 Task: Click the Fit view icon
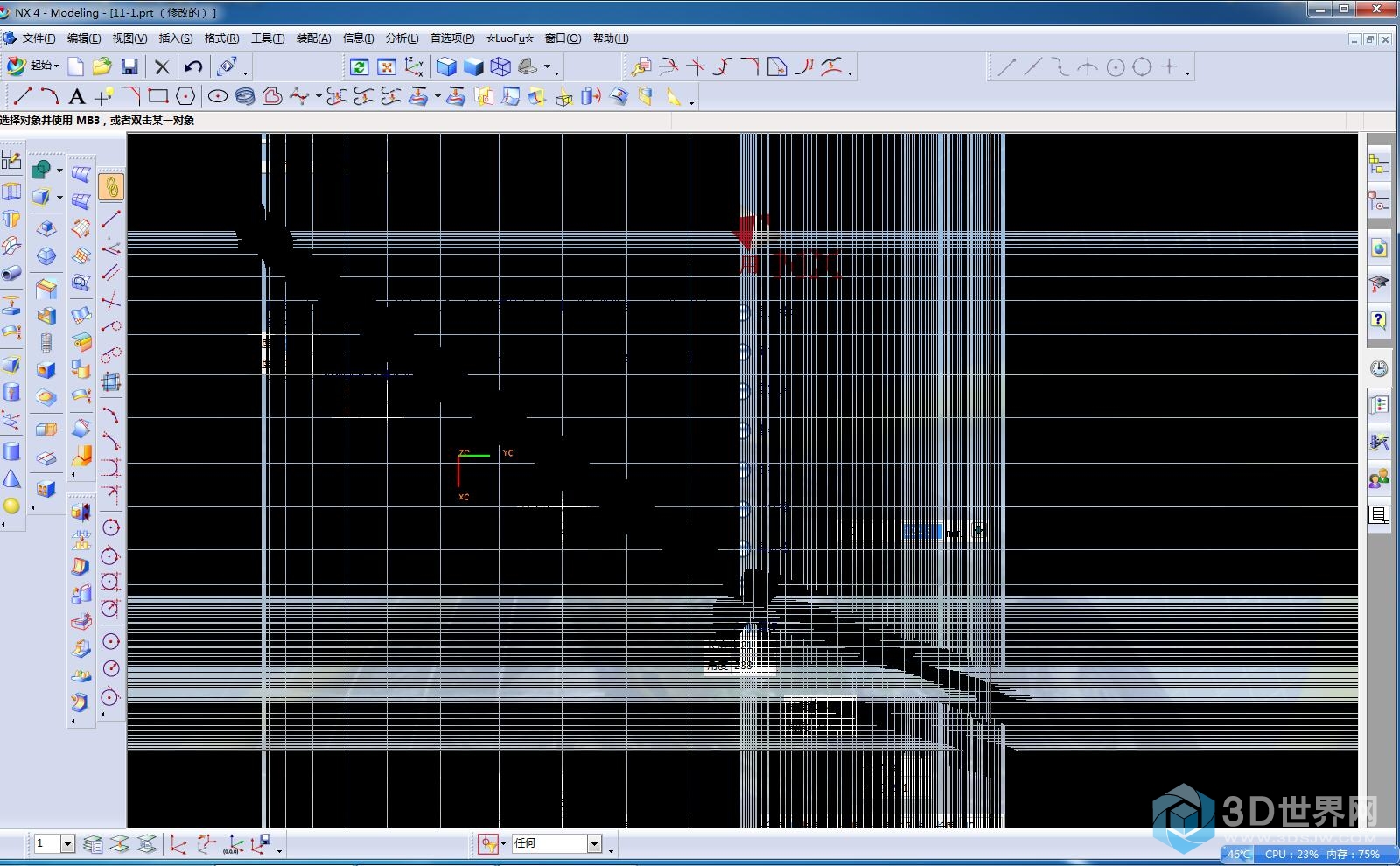tap(386, 67)
